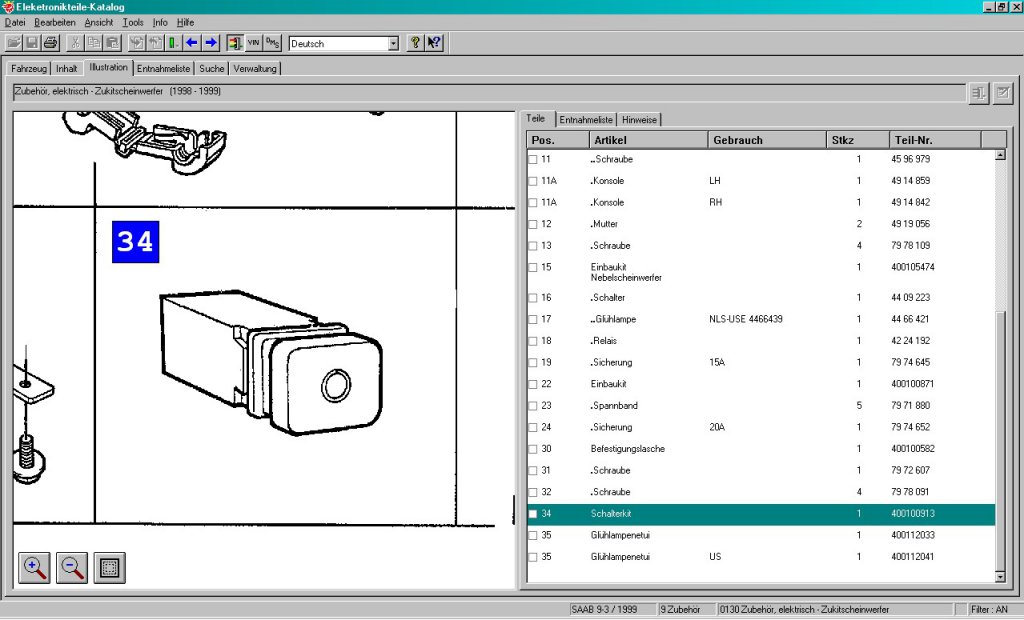Switch to the Suche tab
The width and height of the screenshot is (1024, 620).
click(212, 68)
